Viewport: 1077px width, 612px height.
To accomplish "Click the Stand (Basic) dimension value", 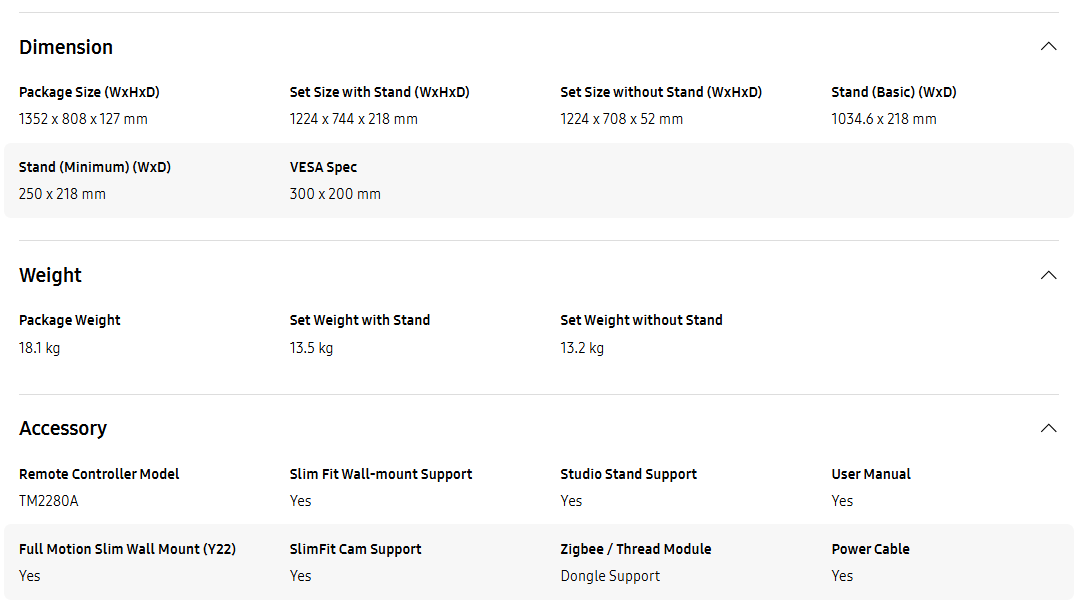I will click(884, 119).
